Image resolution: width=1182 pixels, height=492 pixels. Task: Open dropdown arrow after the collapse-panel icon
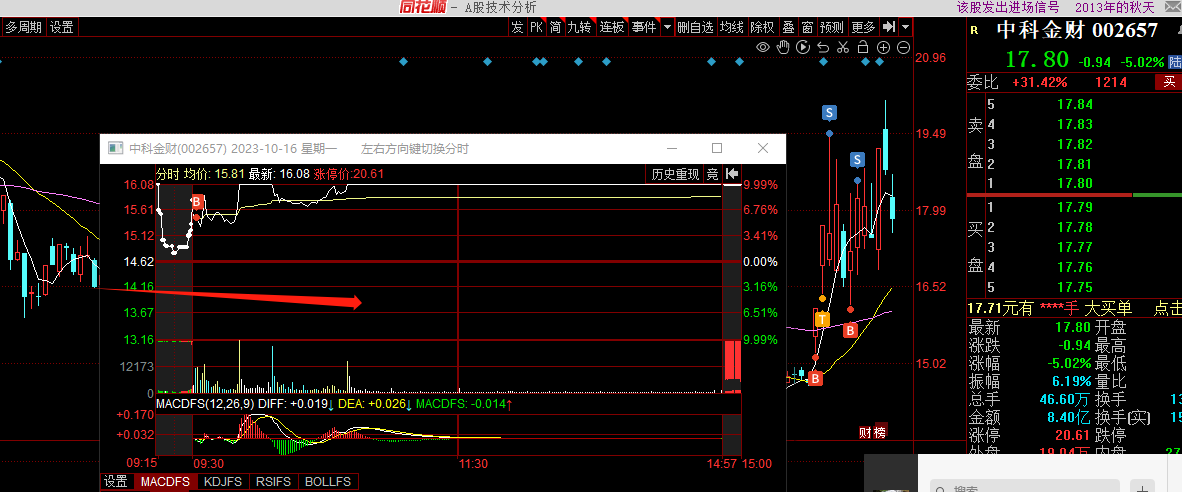(905, 27)
